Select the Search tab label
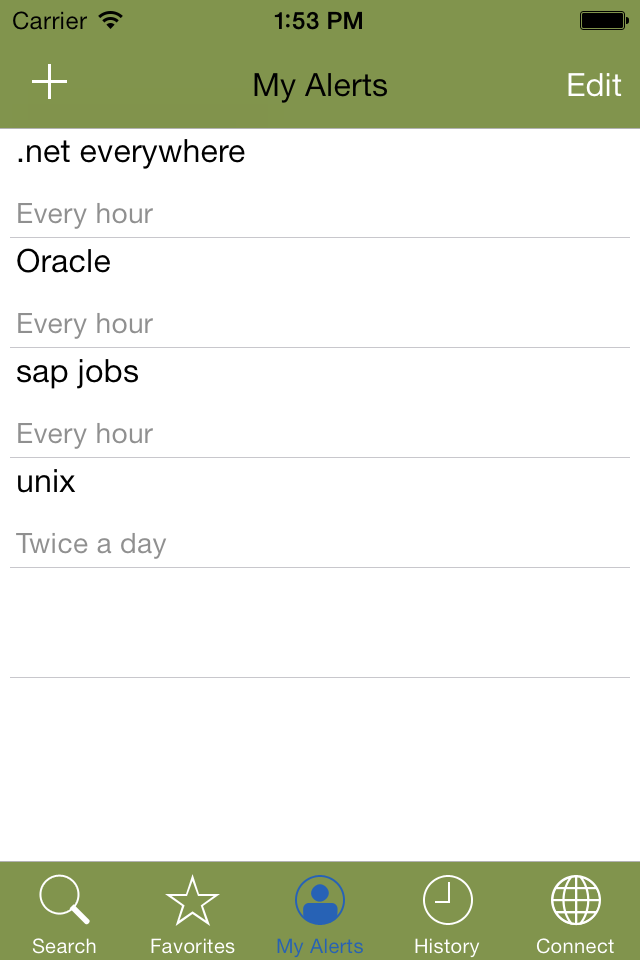 point(64,946)
